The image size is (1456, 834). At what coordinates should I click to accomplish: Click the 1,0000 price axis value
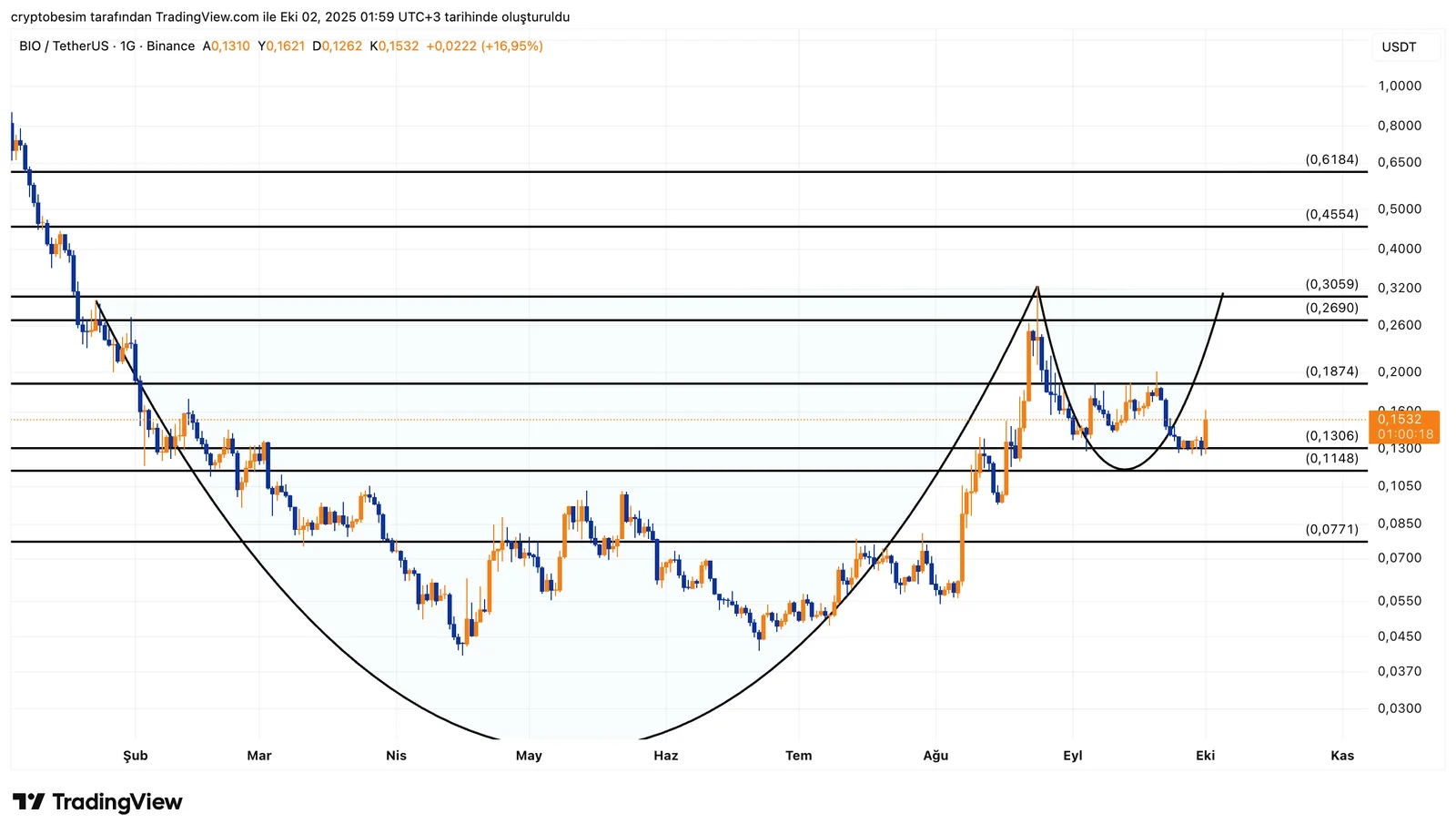[x=1400, y=86]
